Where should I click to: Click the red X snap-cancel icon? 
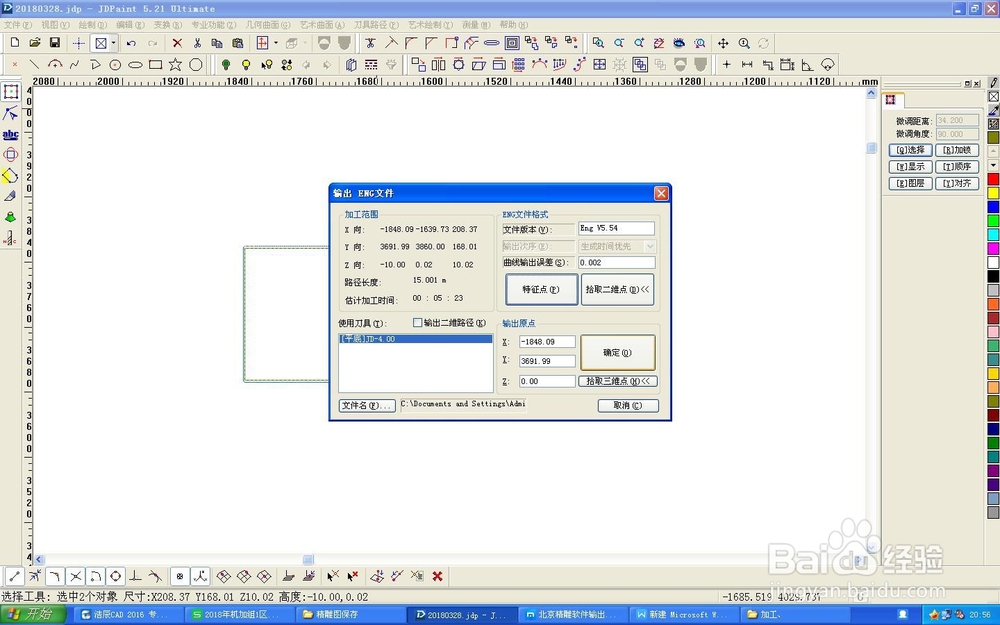coord(438,577)
